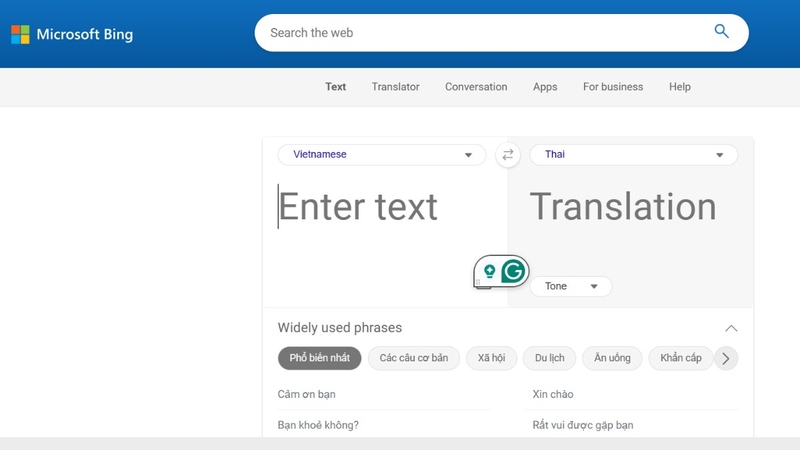Show more phrase categories with arrow

point(726,358)
